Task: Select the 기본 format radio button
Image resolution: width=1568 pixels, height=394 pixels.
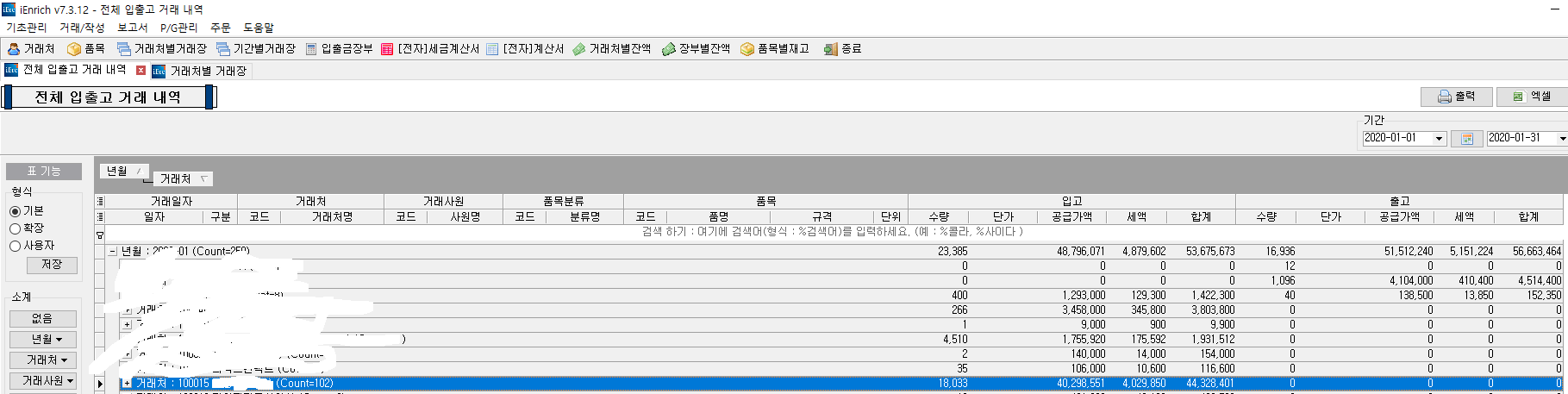Action: (x=15, y=211)
